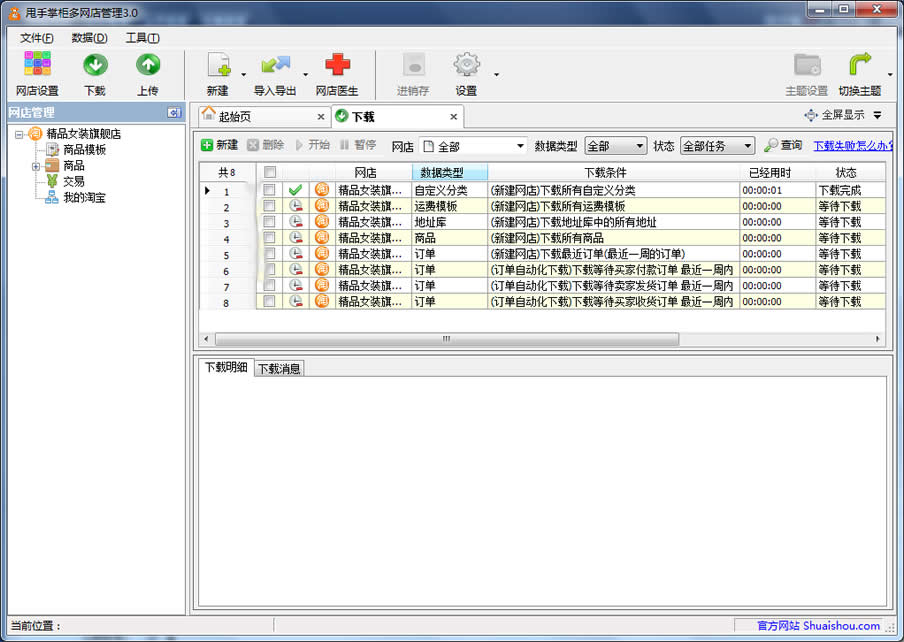904x642 pixels.
Task: Check the select-all checkbox in table header
Action: pos(269,173)
